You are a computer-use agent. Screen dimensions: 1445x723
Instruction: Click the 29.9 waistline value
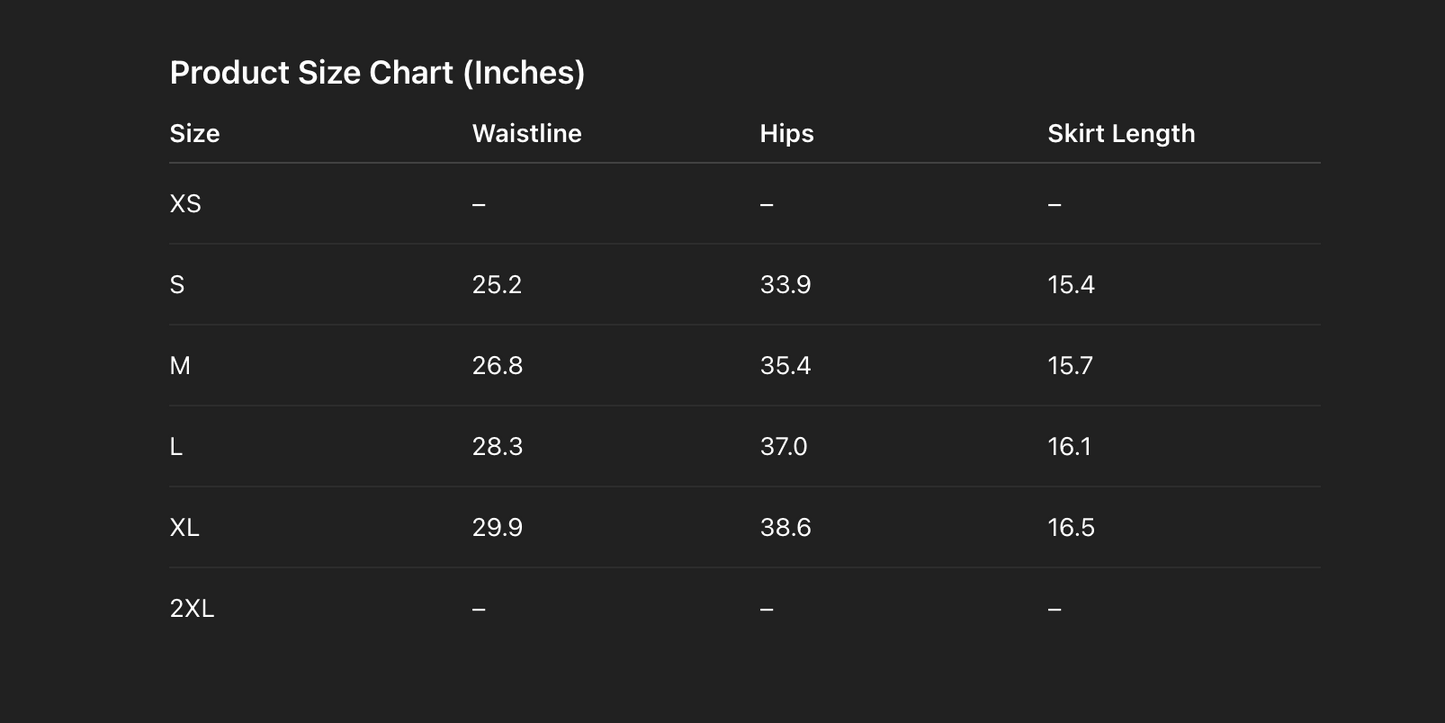497,528
